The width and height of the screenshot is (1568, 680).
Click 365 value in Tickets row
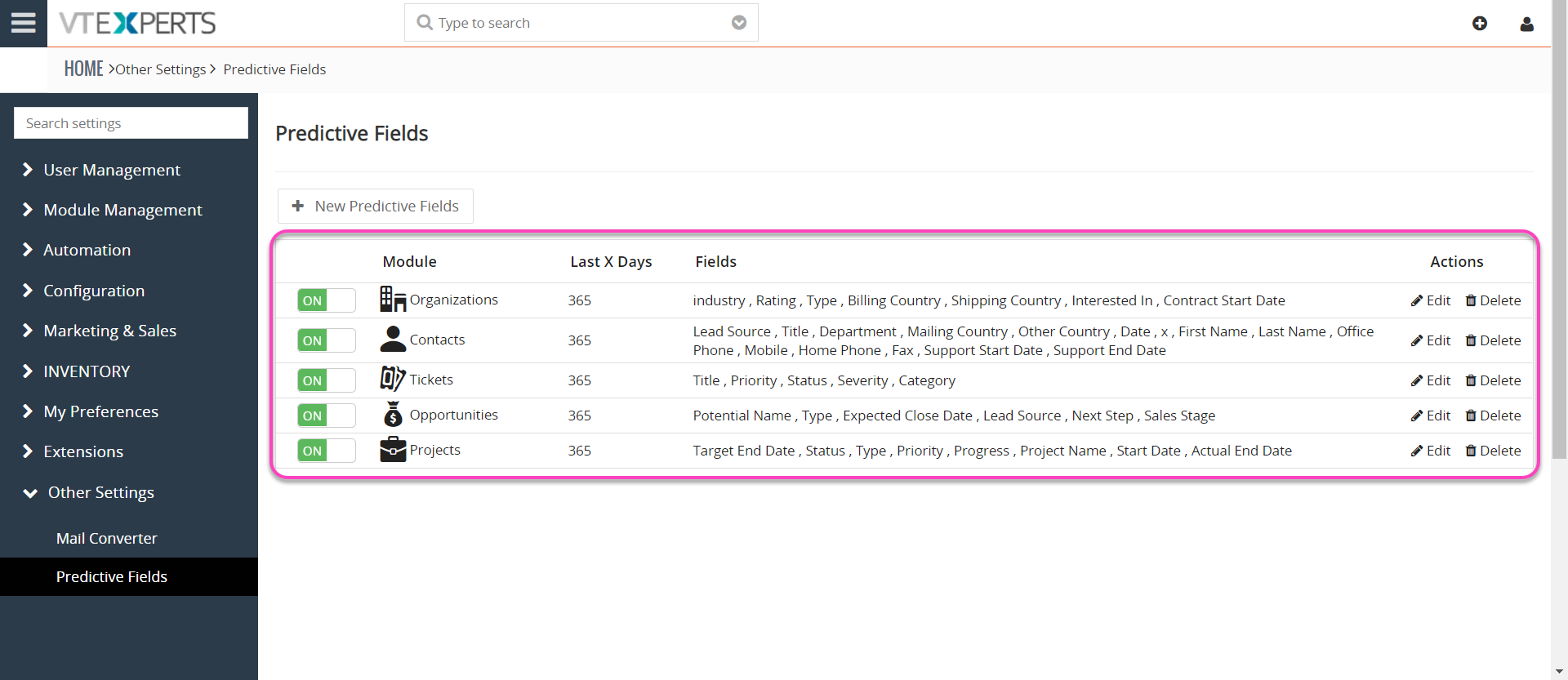580,380
